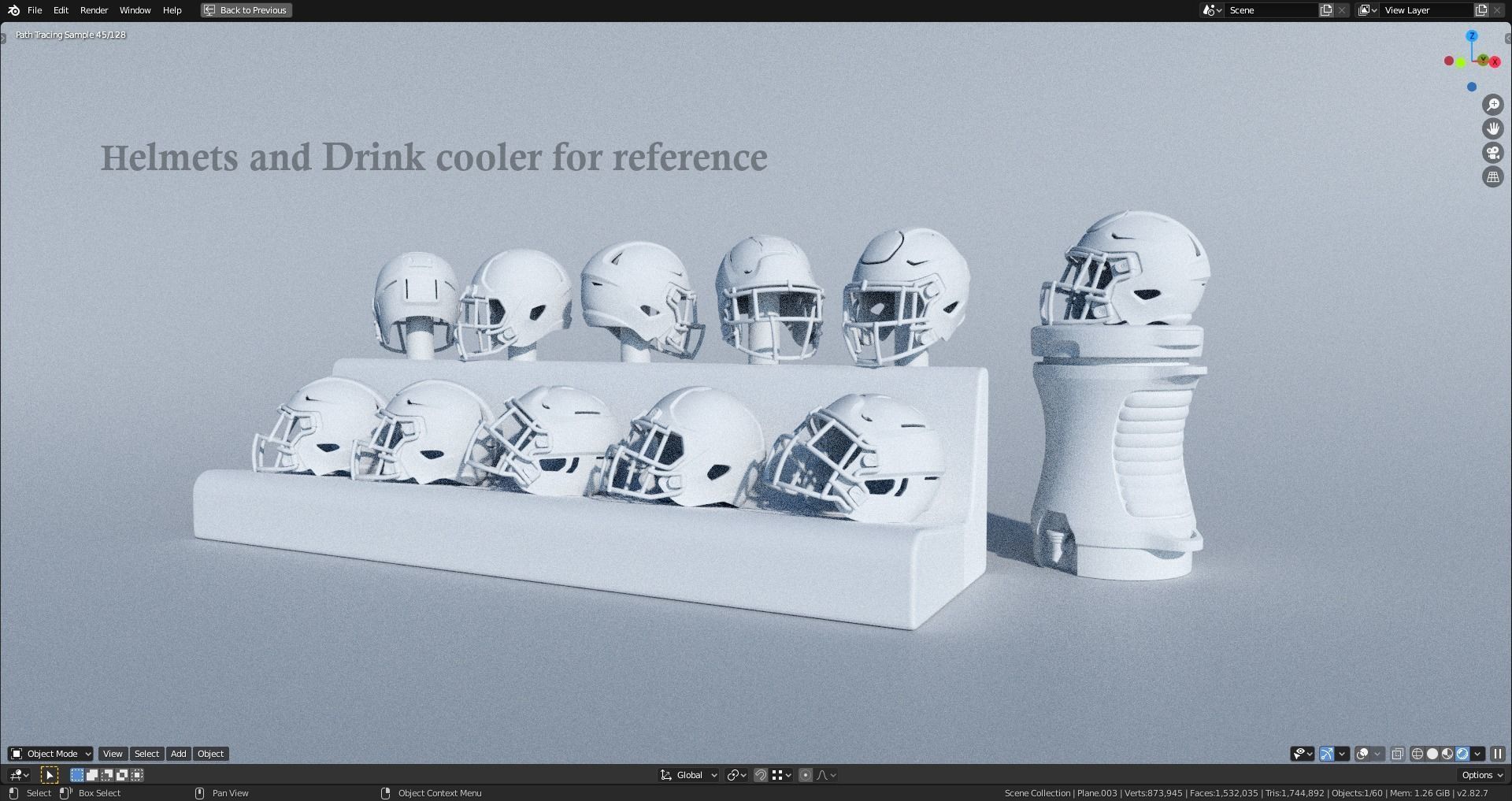Click the Scene name field
This screenshot has height=801, width=1512.
1270,10
